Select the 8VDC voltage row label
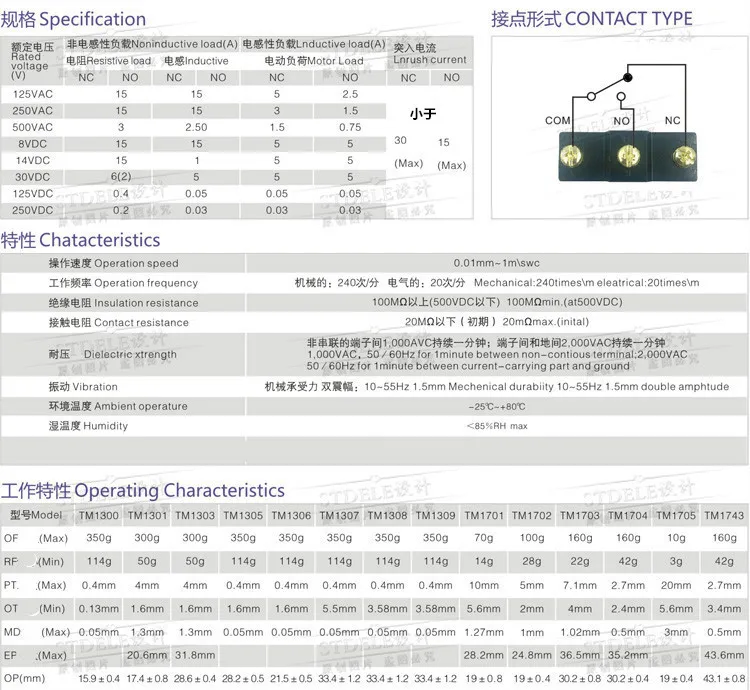Image resolution: width=750 pixels, height=690 pixels. click(33, 144)
